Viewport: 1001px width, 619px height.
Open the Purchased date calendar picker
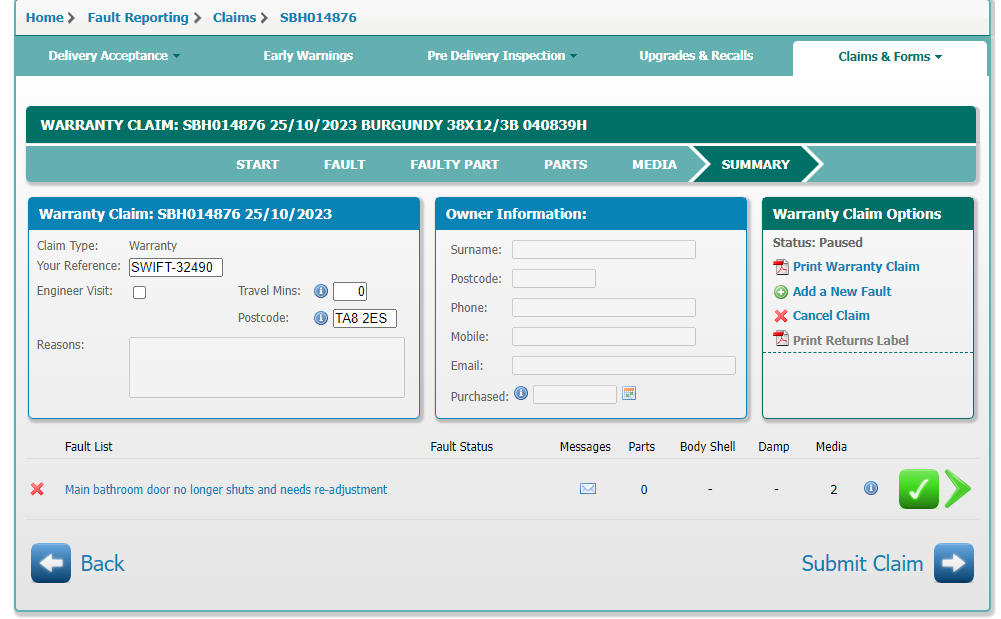[629, 394]
